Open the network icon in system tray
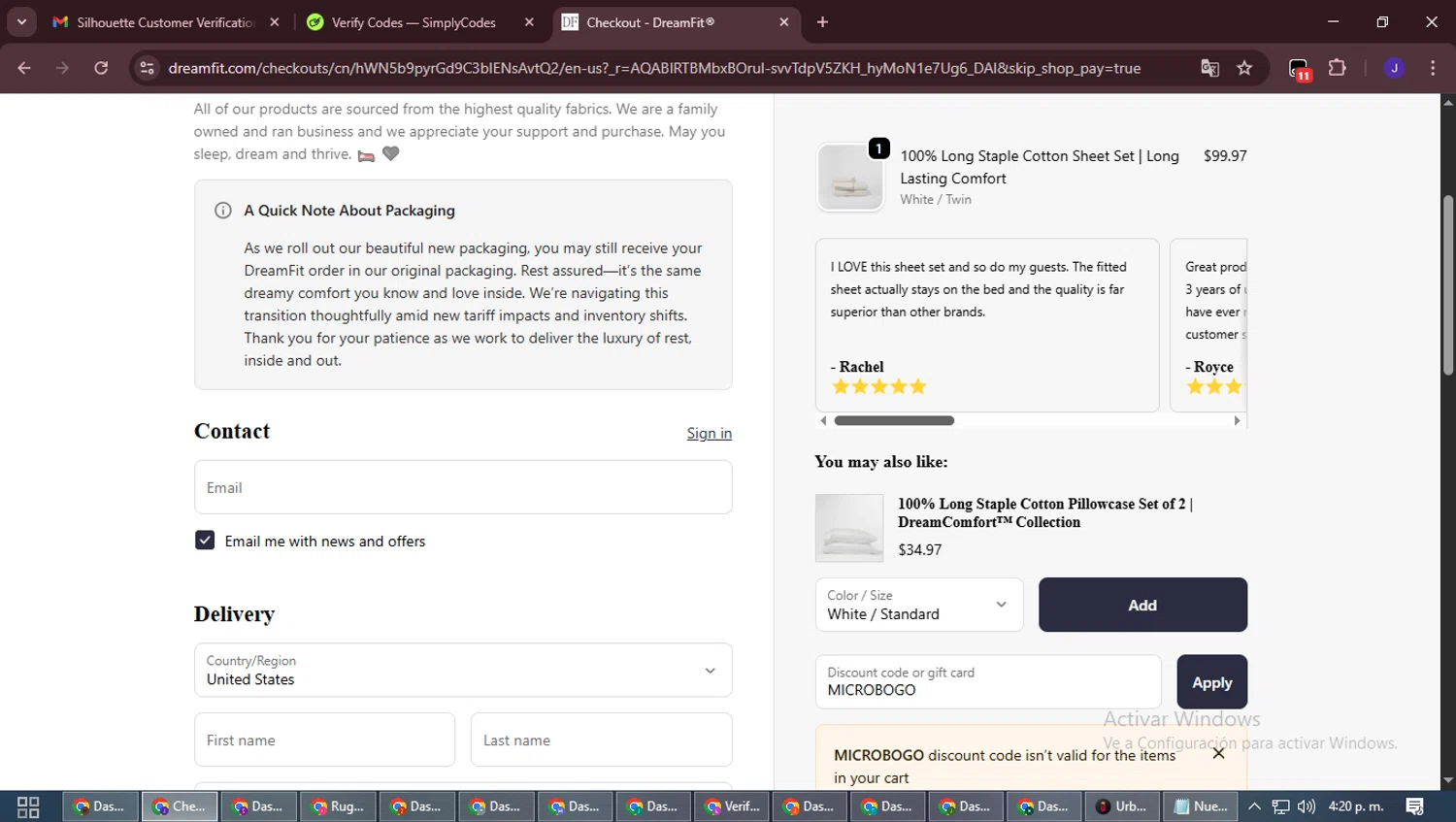This screenshot has width=1456, height=822. [1281, 806]
